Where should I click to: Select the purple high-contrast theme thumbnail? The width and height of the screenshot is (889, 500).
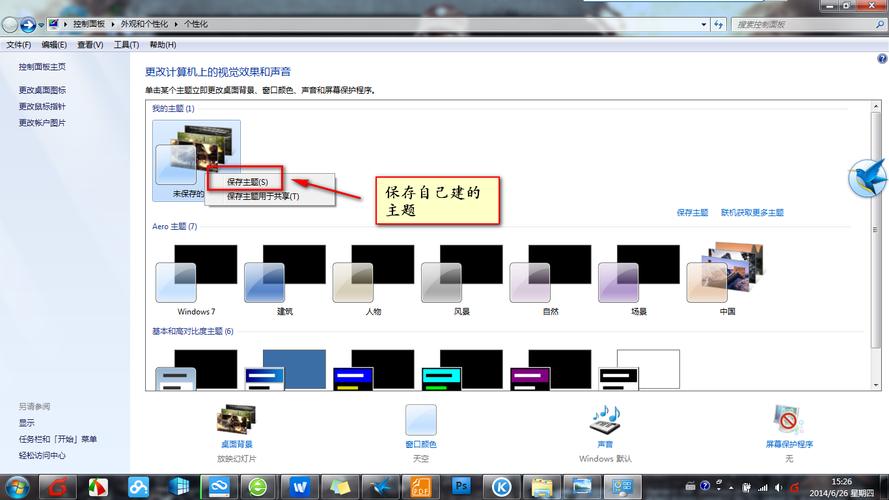[550, 369]
